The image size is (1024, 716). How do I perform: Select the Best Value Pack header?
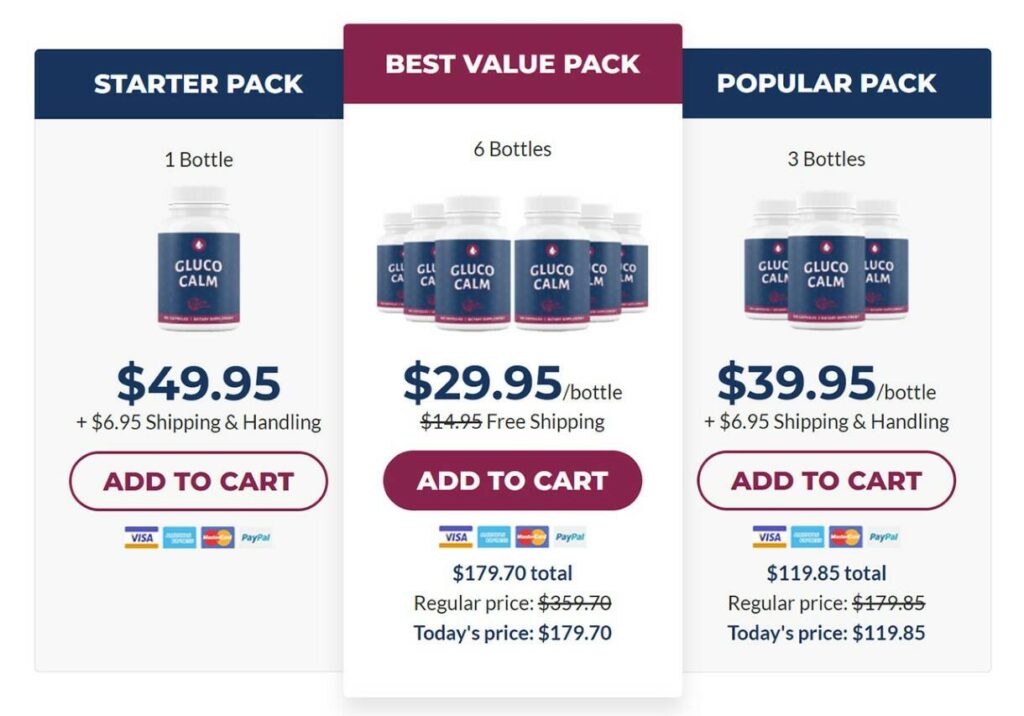[512, 64]
